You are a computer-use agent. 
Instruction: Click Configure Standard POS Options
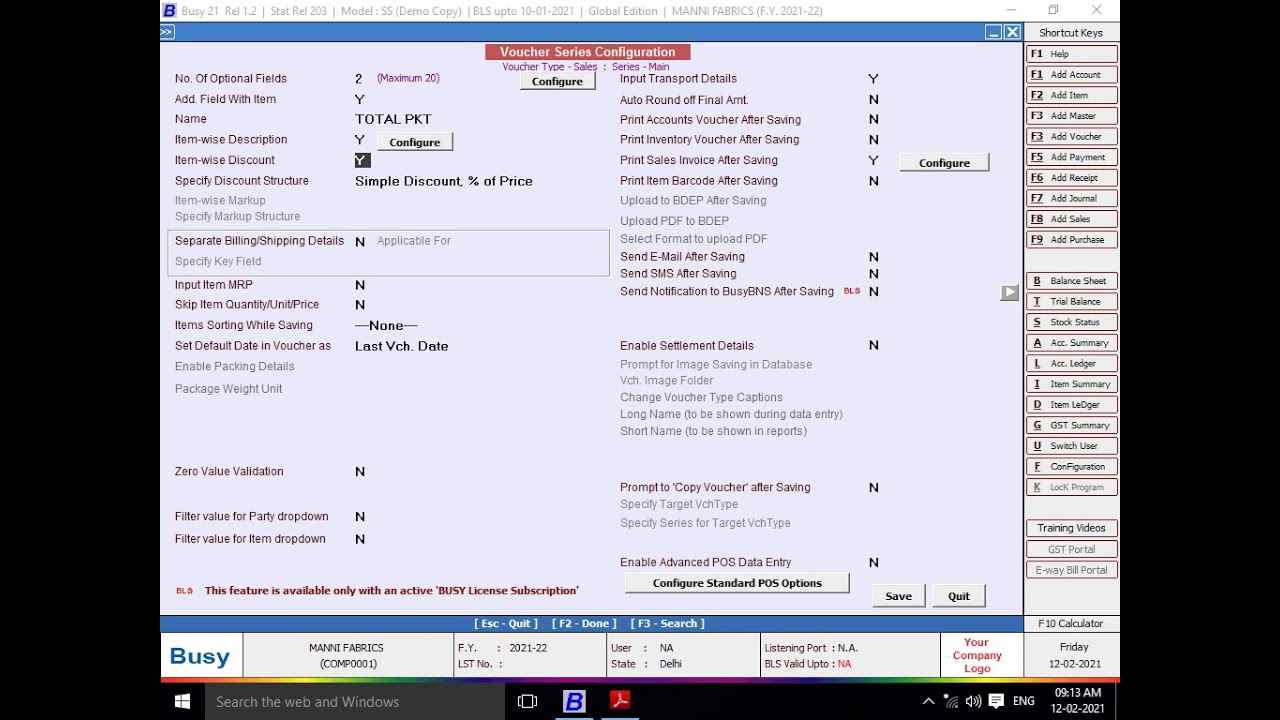(737, 583)
